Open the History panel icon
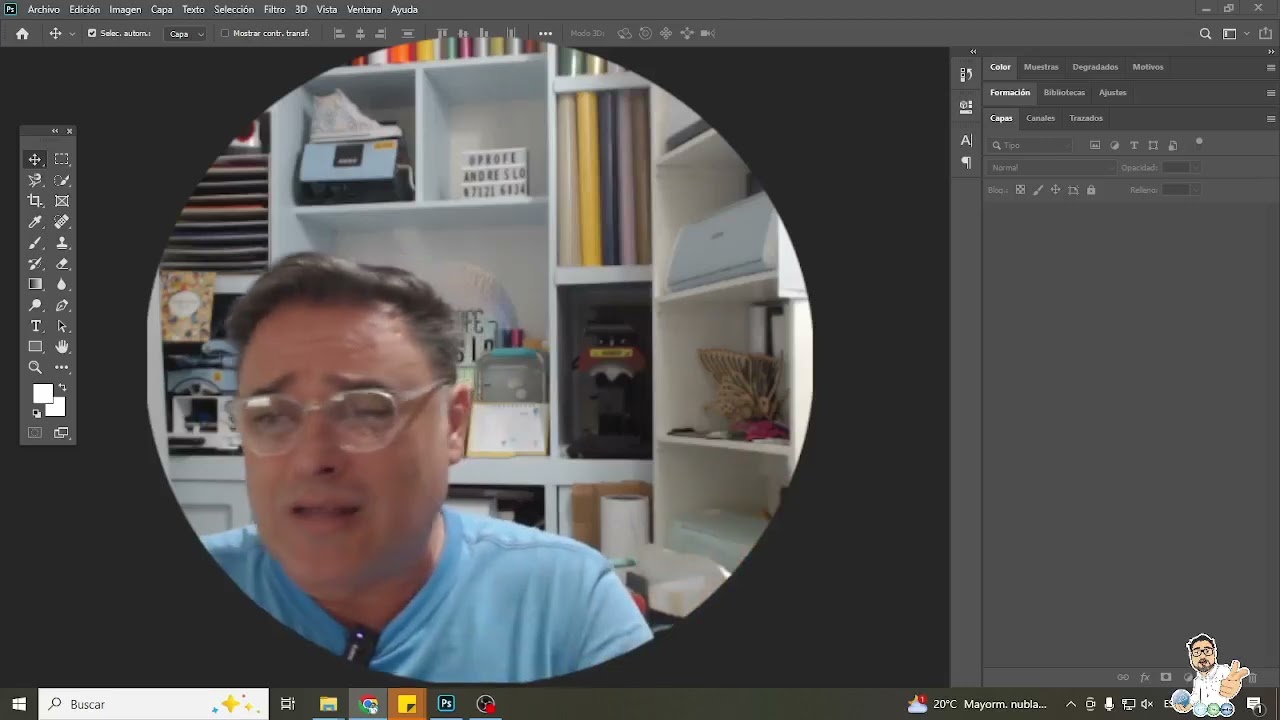 click(966, 74)
